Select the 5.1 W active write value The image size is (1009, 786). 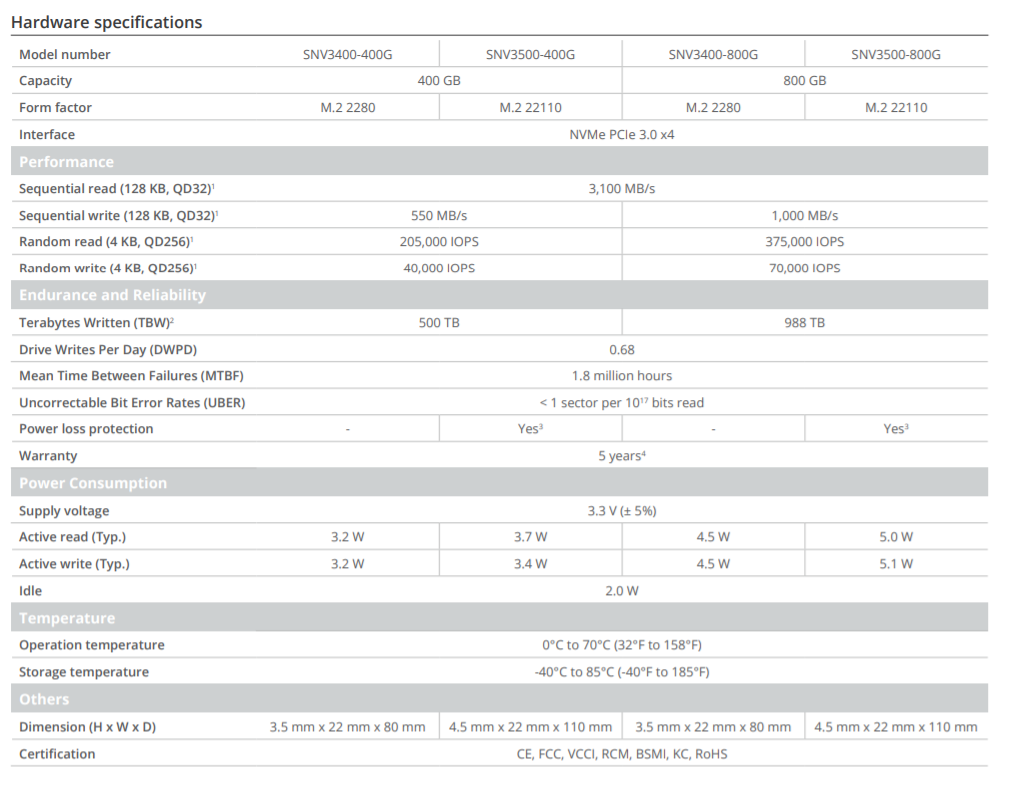(x=895, y=564)
